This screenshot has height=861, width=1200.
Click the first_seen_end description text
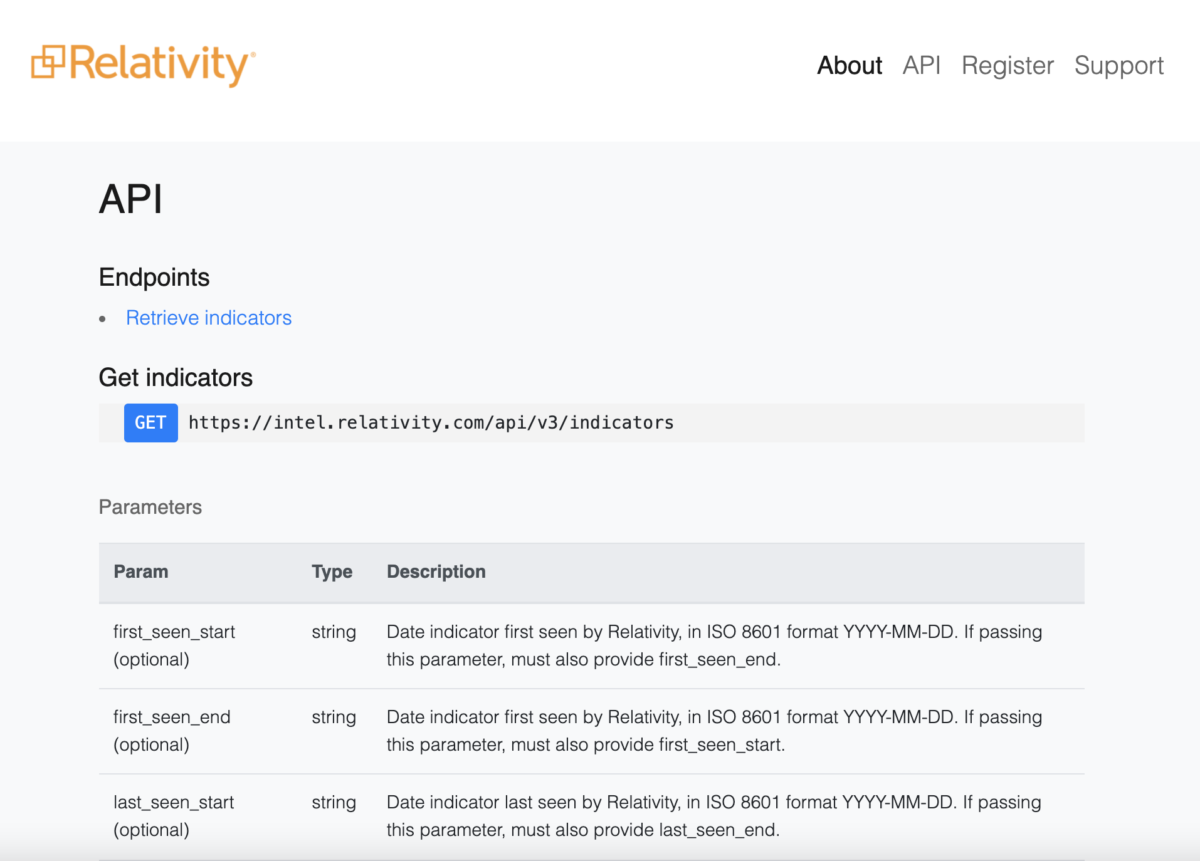[714, 731]
